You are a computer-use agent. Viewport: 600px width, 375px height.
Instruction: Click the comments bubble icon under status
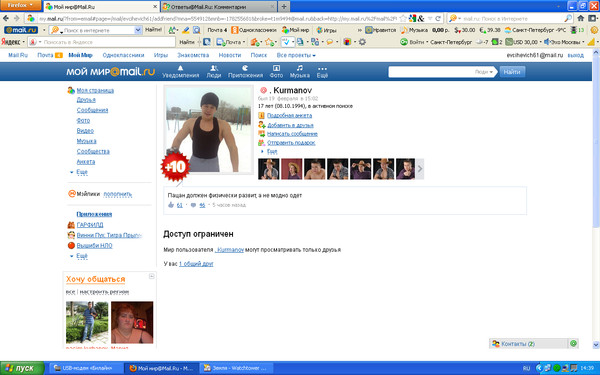194,205
